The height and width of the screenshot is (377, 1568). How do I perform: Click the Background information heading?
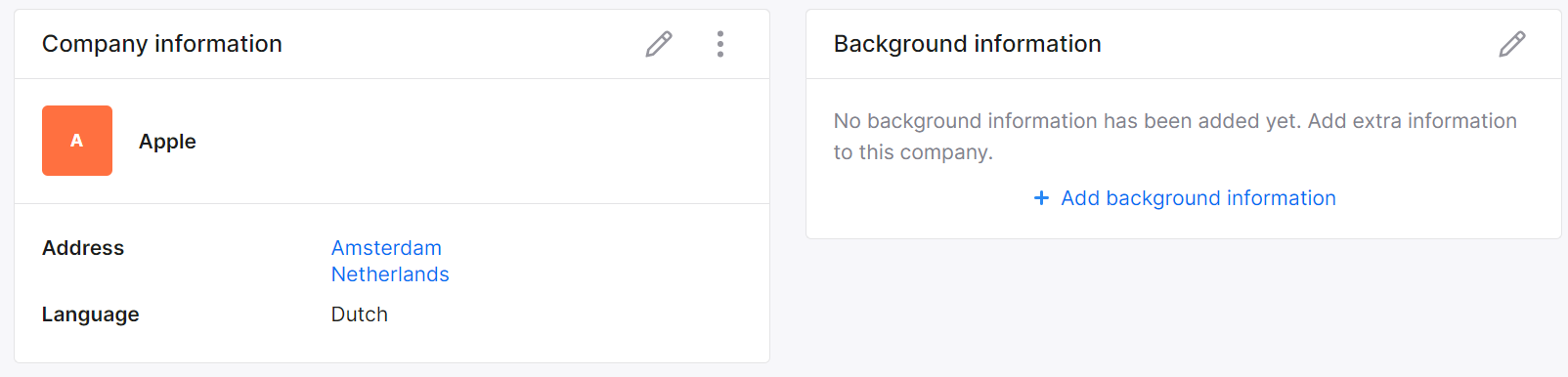pyautogui.click(x=968, y=44)
